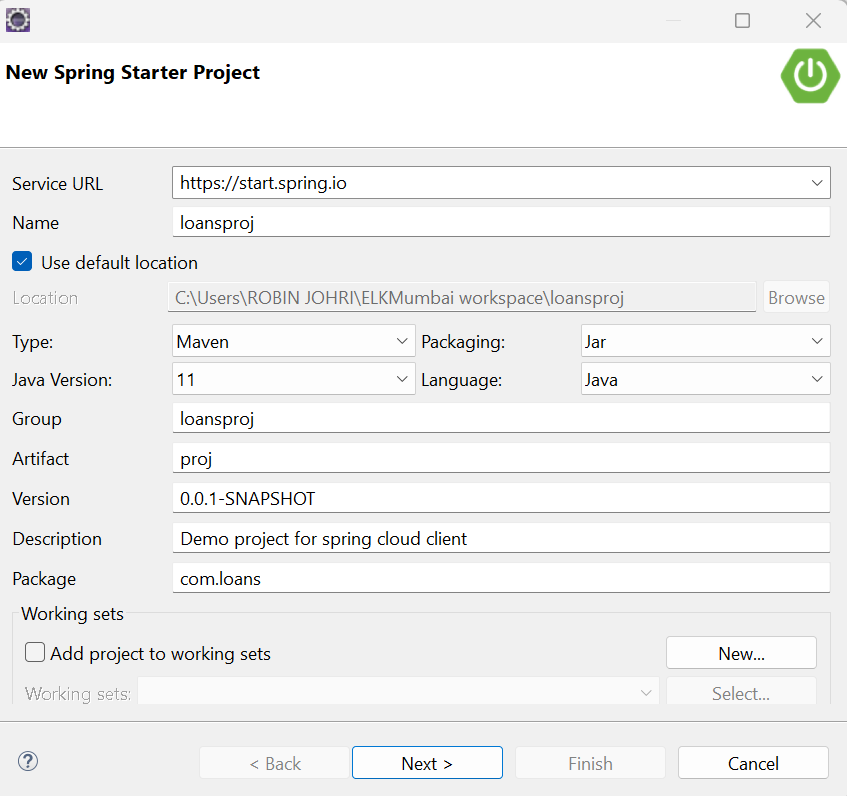Uncheck the Use default location checkbox
Image resolution: width=847 pixels, height=796 pixels.
pyautogui.click(x=22, y=262)
